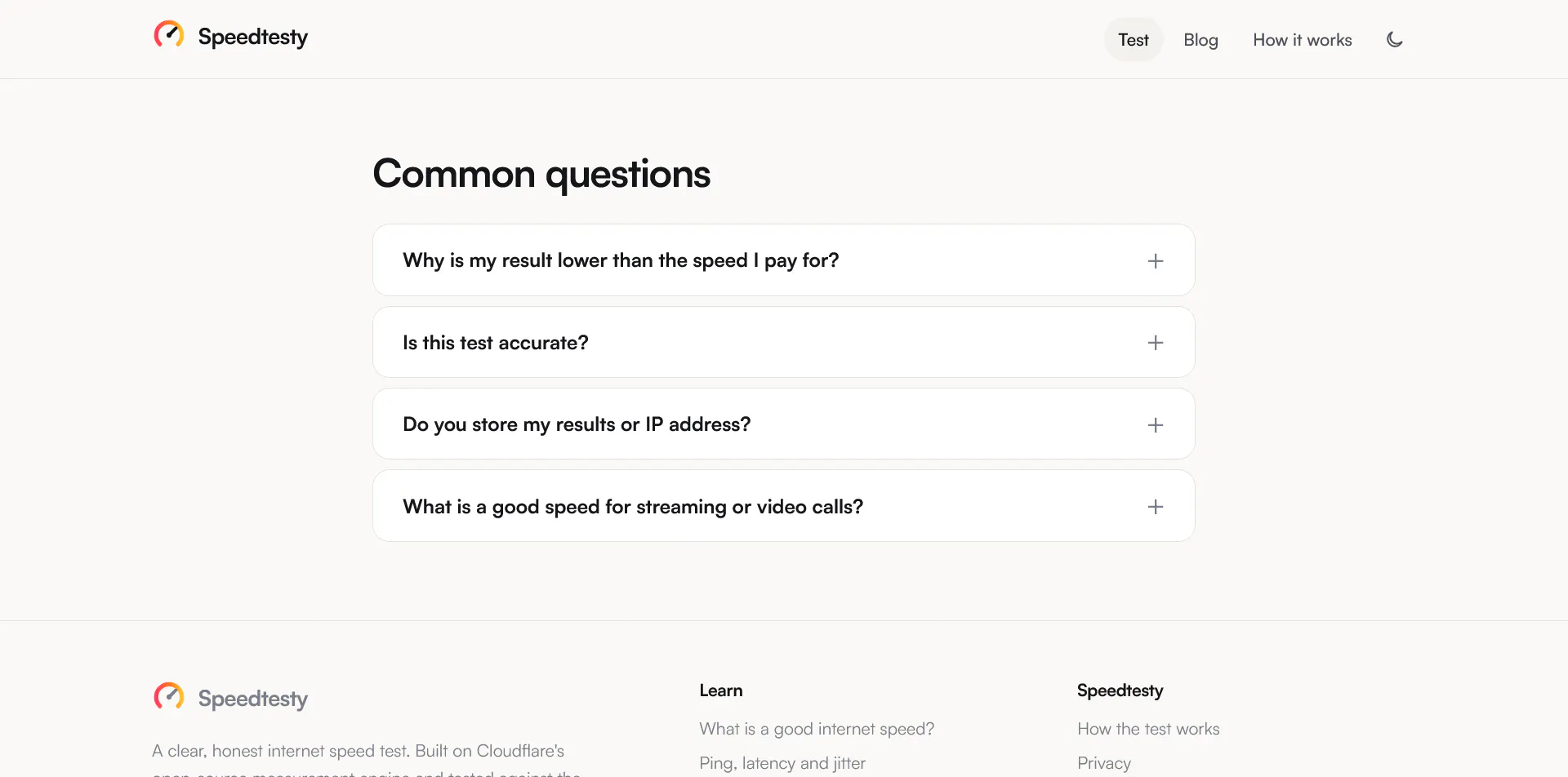Expand 'Why is my result lower' question
The image size is (1568, 777).
click(784, 260)
